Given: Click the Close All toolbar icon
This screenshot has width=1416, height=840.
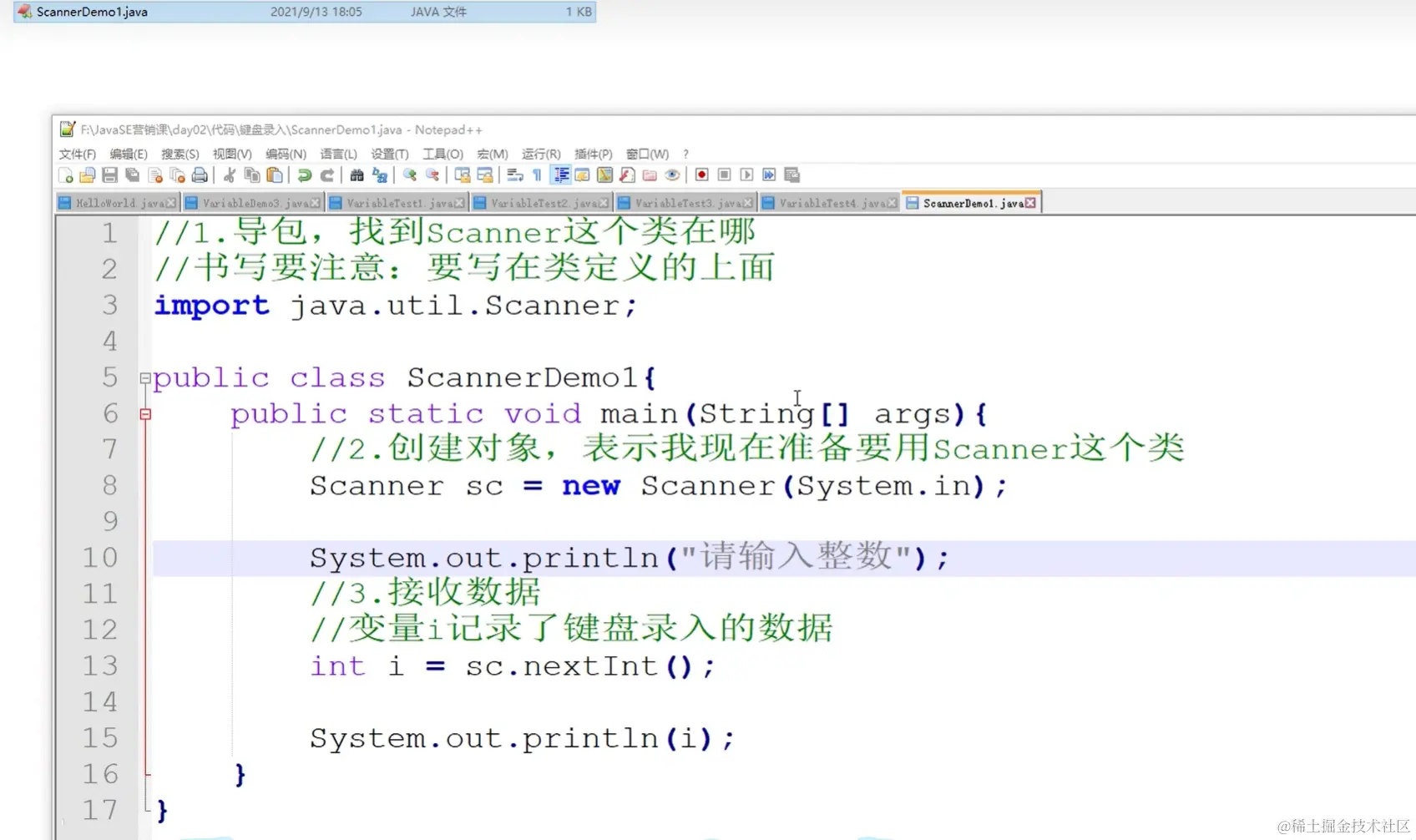Looking at the screenshot, I should pyautogui.click(x=177, y=175).
